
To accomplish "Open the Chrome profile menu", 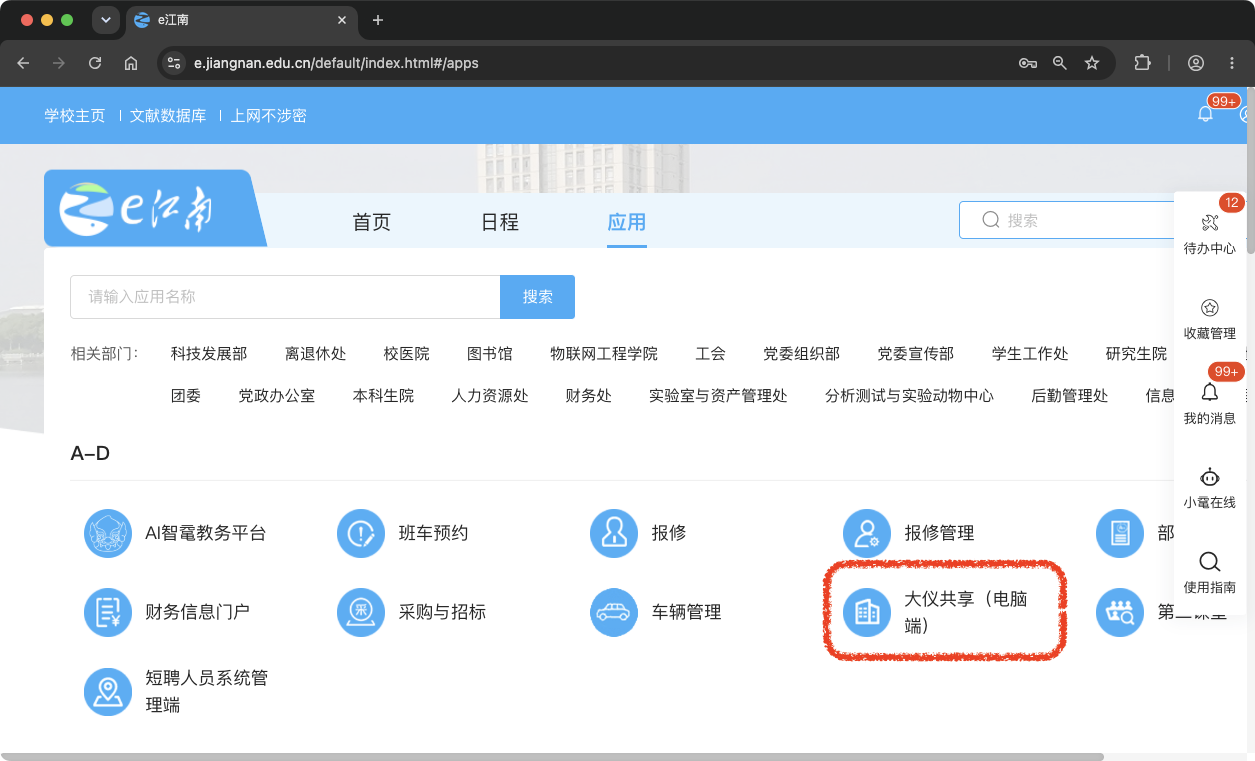I will [x=1196, y=63].
